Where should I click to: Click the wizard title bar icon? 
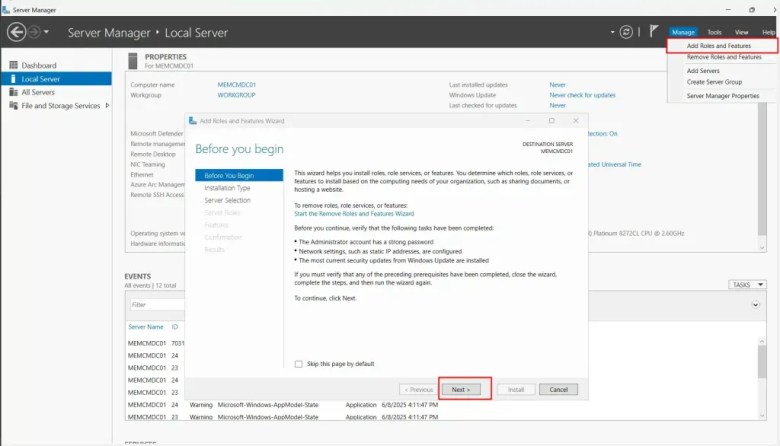coord(193,120)
